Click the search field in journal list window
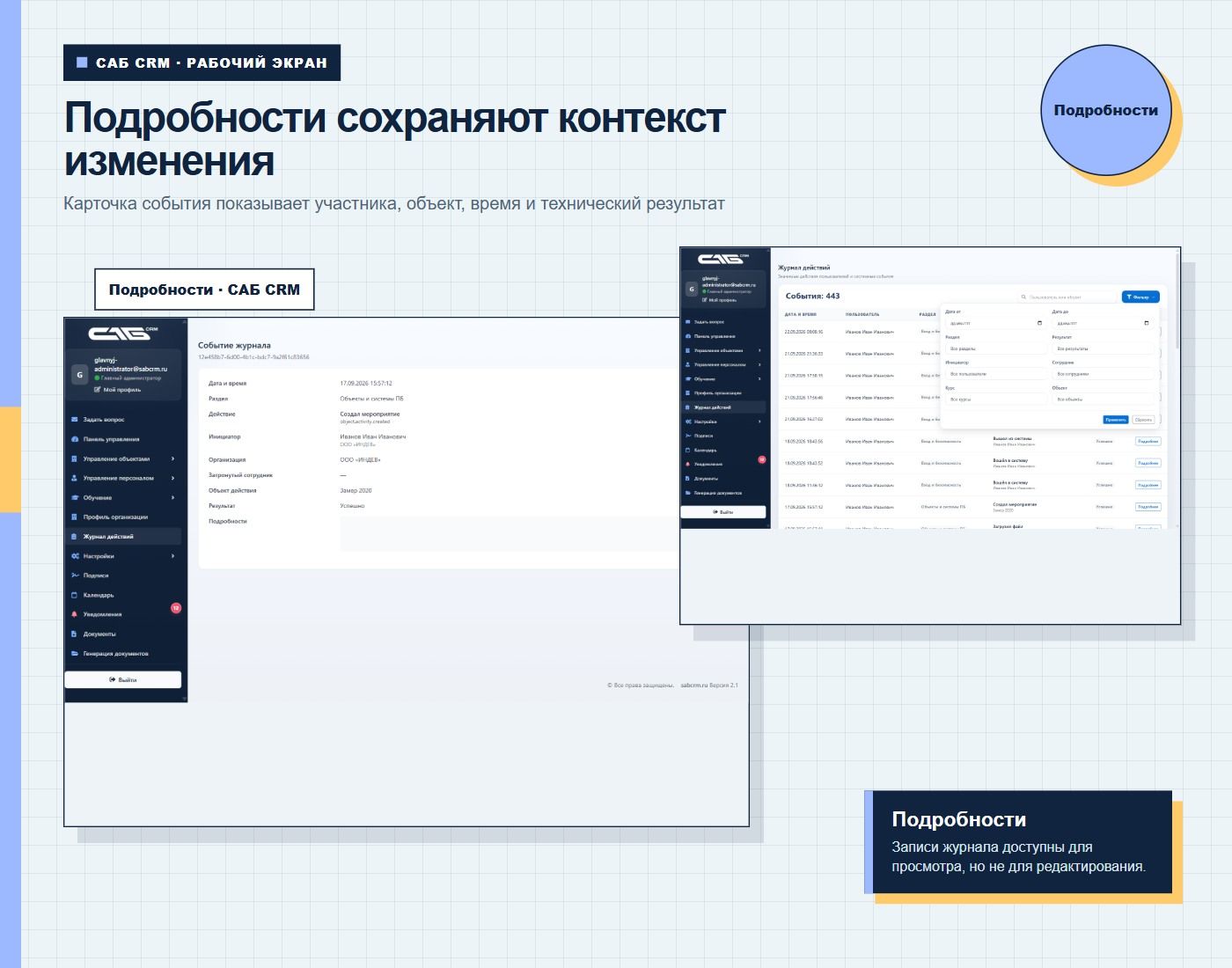Image resolution: width=1232 pixels, height=968 pixels. pyautogui.click(x=1067, y=297)
